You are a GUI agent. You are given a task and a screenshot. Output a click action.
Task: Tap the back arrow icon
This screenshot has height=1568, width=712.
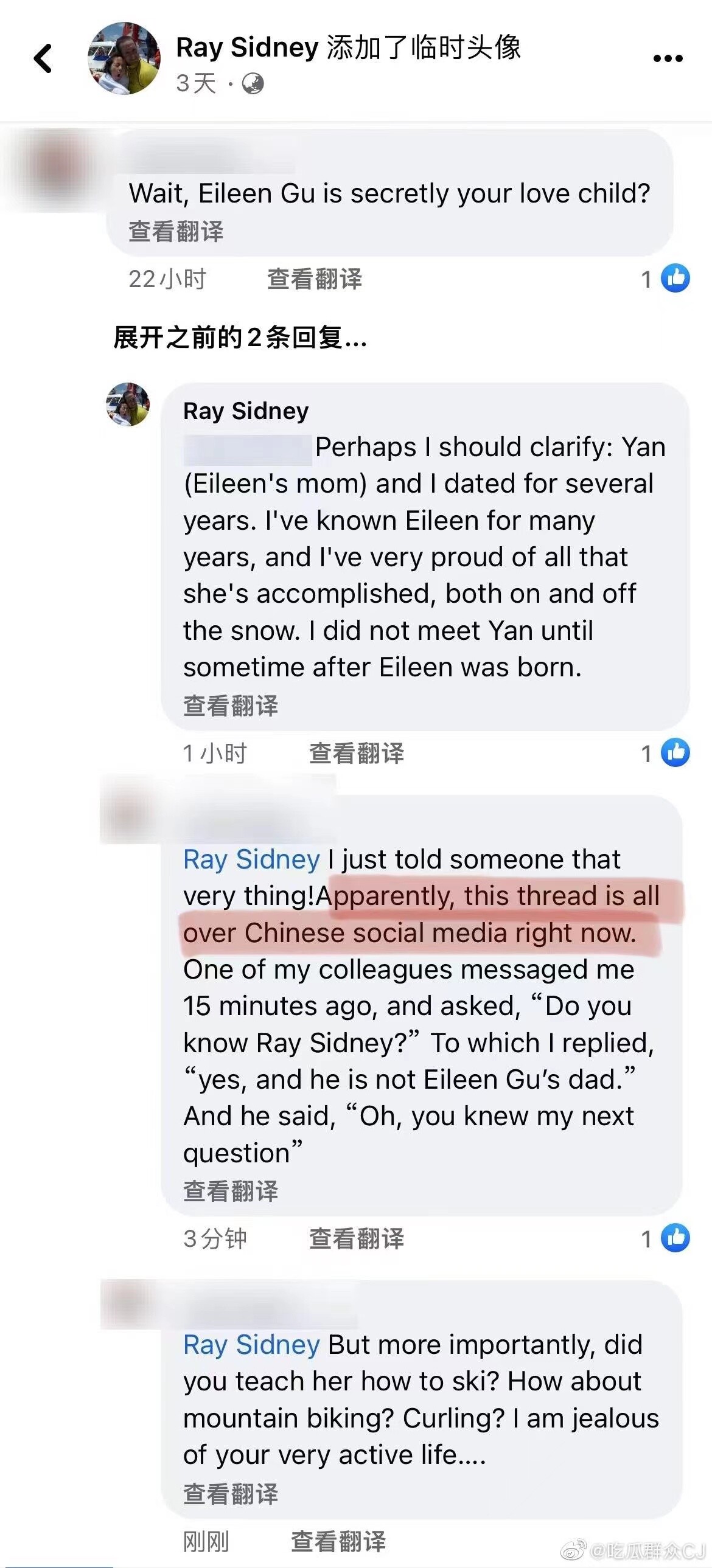[x=43, y=58]
